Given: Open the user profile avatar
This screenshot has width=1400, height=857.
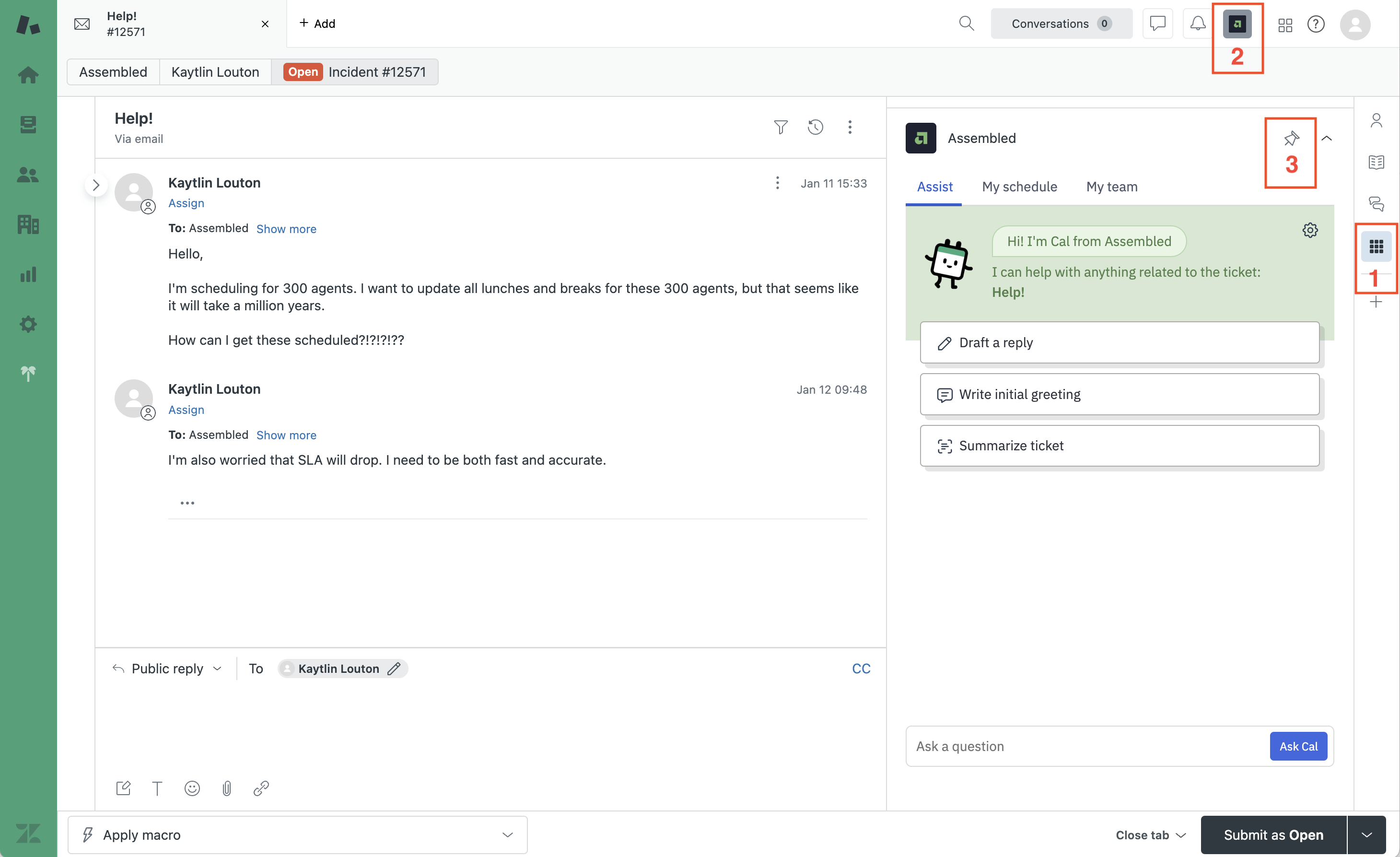Looking at the screenshot, I should tap(1355, 24).
